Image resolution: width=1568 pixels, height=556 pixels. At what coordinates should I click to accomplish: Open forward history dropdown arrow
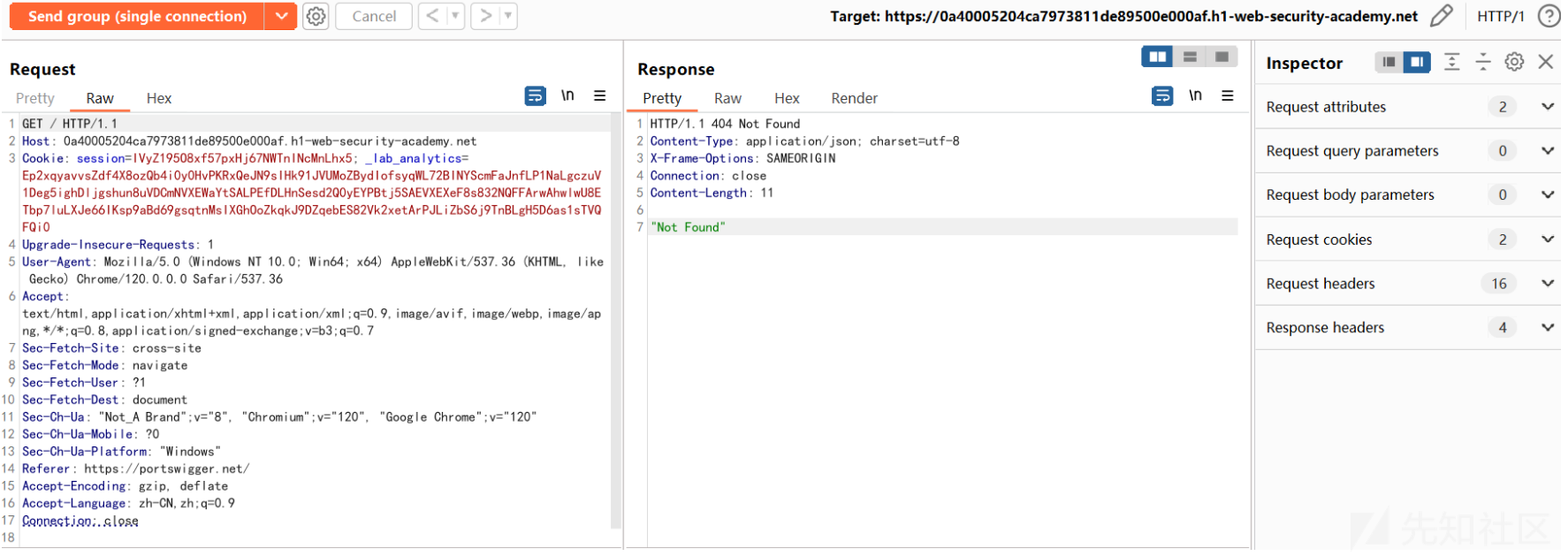pos(508,16)
